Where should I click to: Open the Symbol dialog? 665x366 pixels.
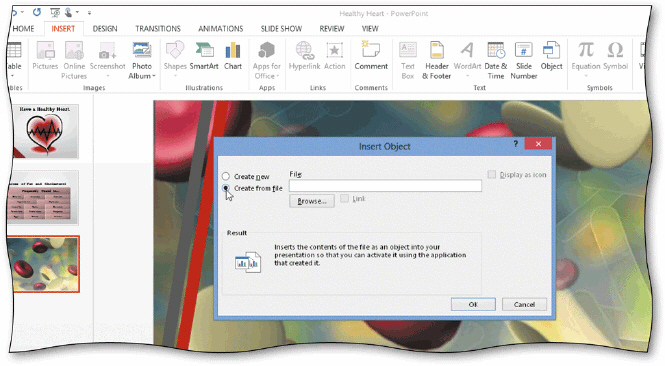(x=615, y=56)
